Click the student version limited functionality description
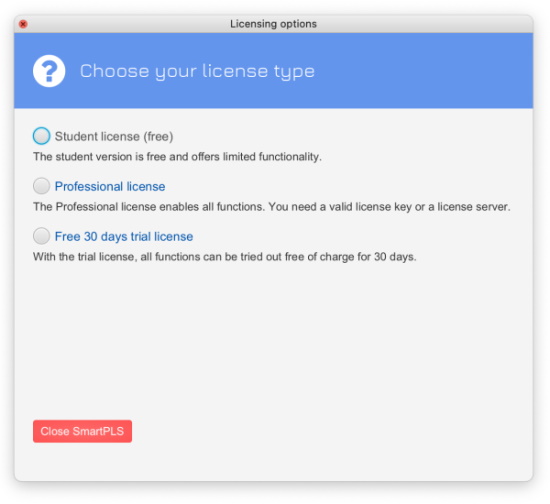The width and height of the screenshot is (550, 504). click(177, 156)
